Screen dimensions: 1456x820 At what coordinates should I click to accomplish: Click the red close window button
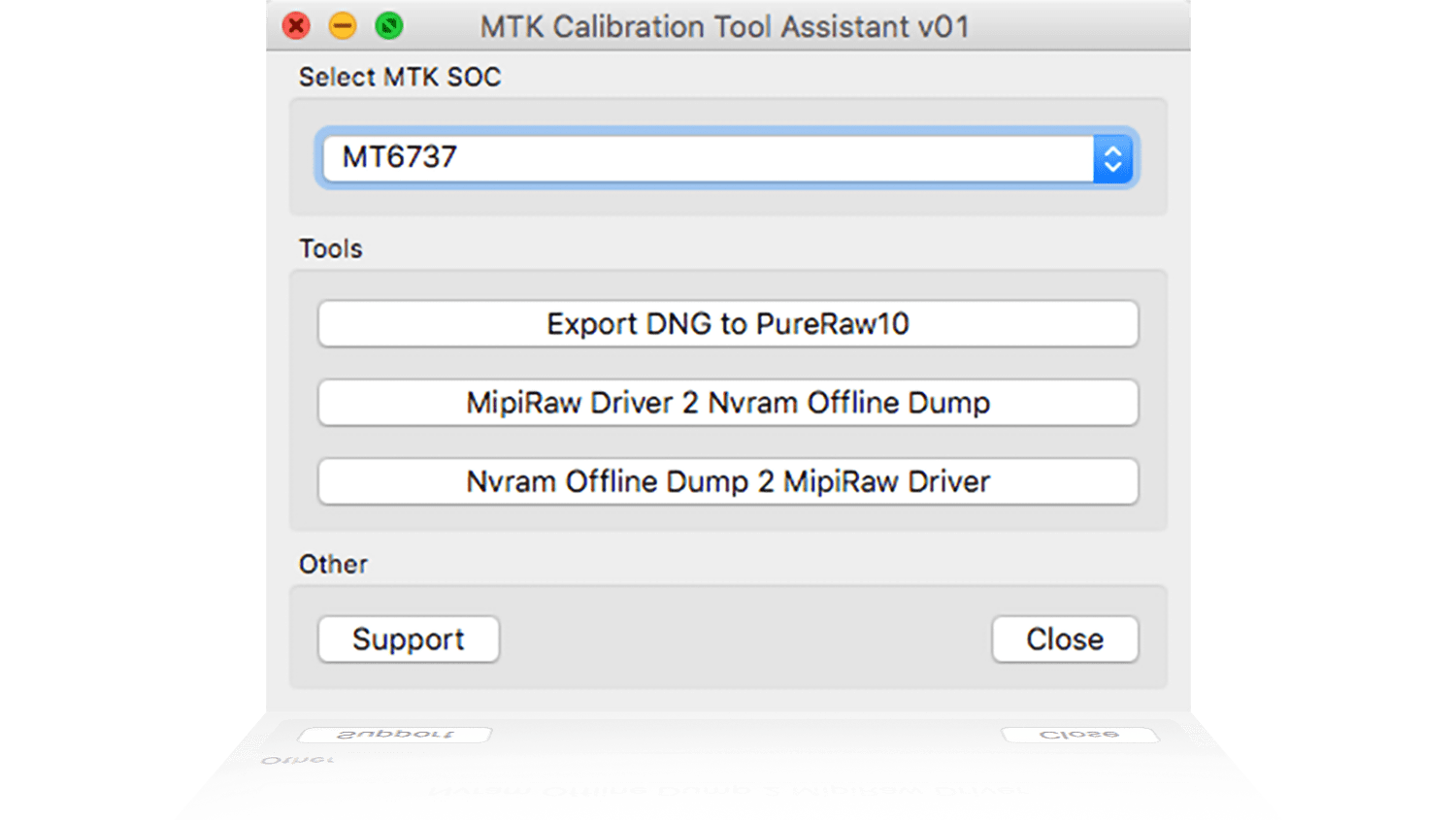296,26
